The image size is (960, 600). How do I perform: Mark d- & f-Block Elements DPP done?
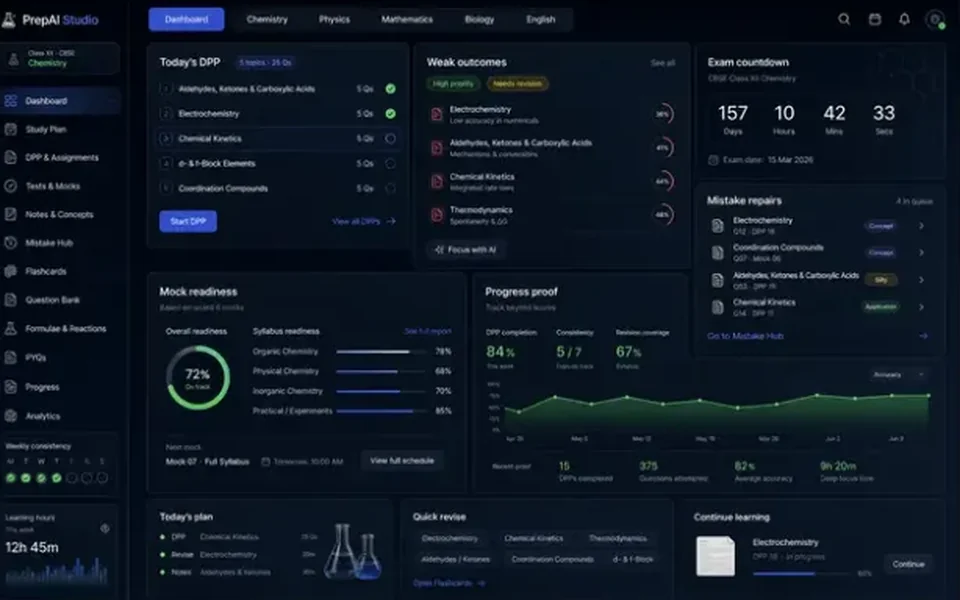click(x=390, y=163)
